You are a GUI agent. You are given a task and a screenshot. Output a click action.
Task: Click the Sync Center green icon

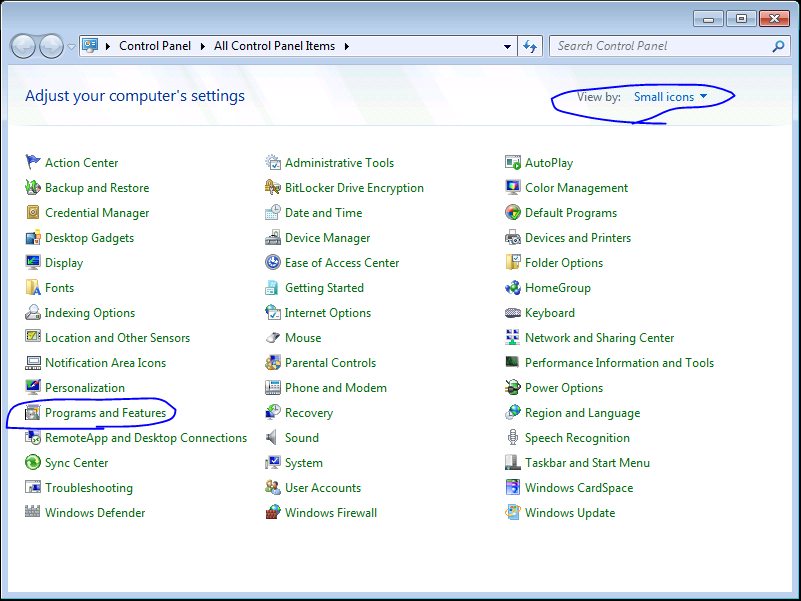[x=33, y=463]
